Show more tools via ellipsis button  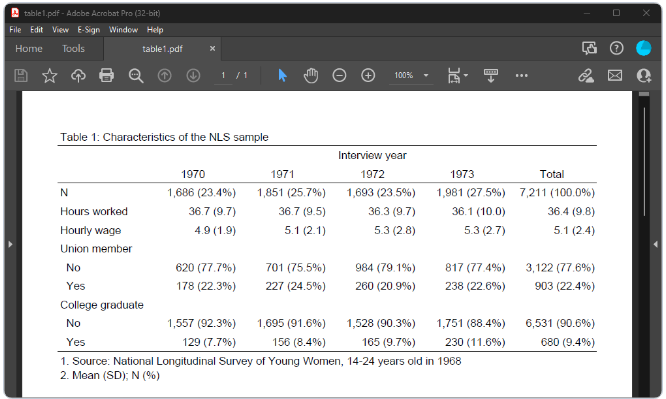tap(522, 76)
